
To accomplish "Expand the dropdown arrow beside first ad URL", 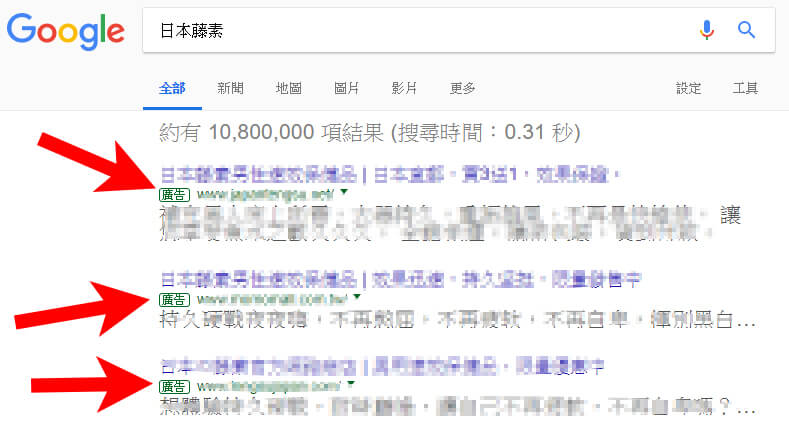I will click(344, 192).
